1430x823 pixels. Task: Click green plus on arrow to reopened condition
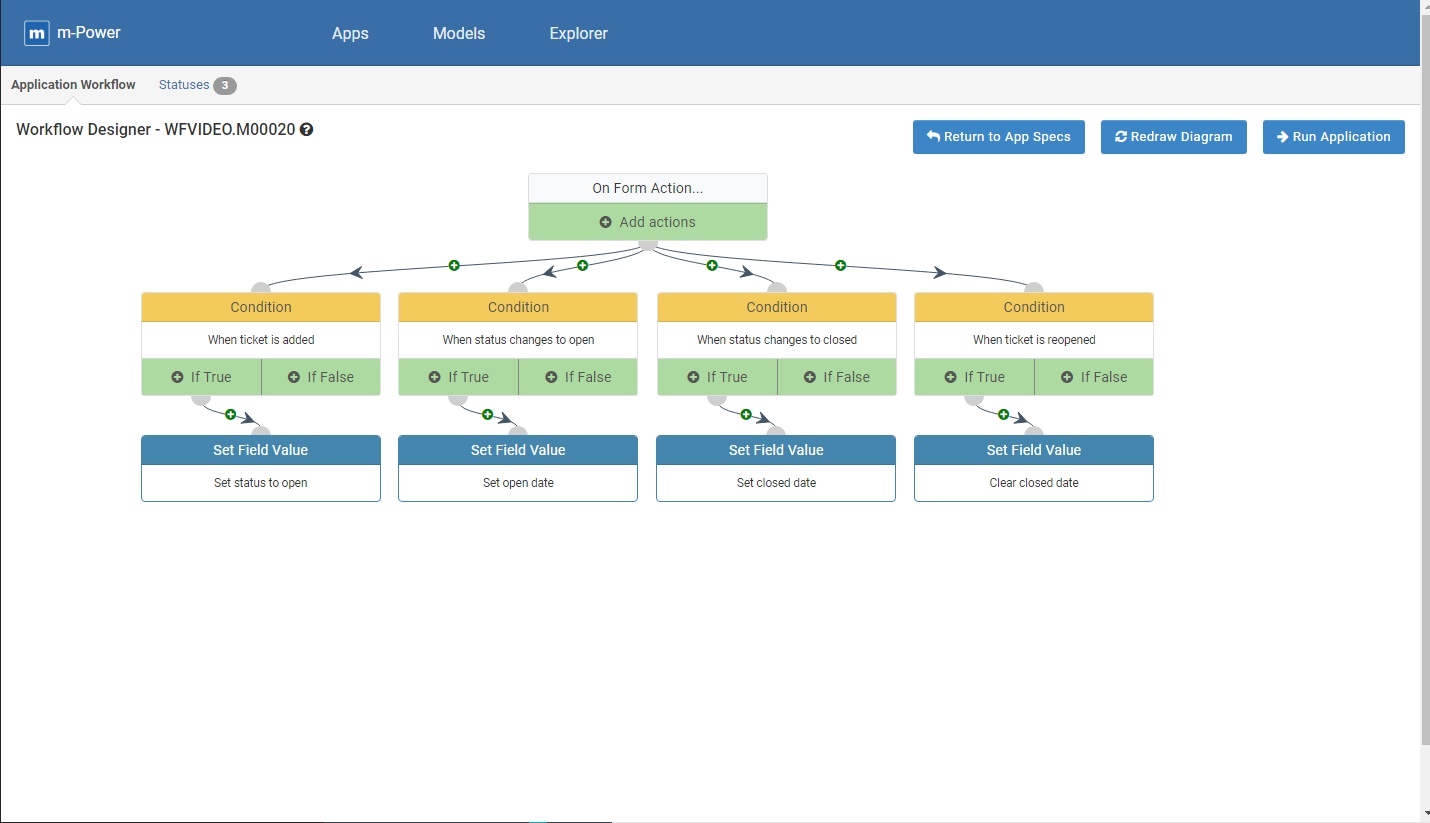[840, 265]
